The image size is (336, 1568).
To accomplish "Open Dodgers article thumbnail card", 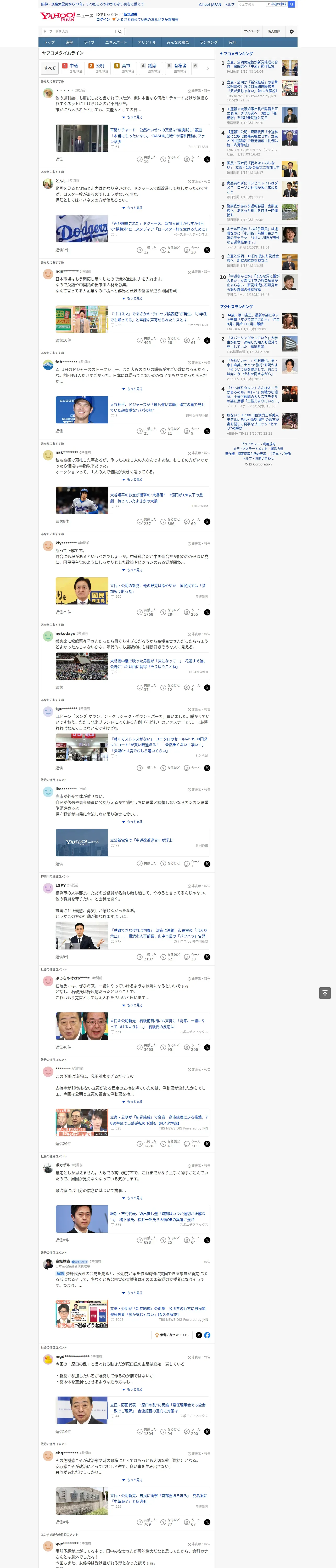I will pyautogui.click(x=82, y=229).
